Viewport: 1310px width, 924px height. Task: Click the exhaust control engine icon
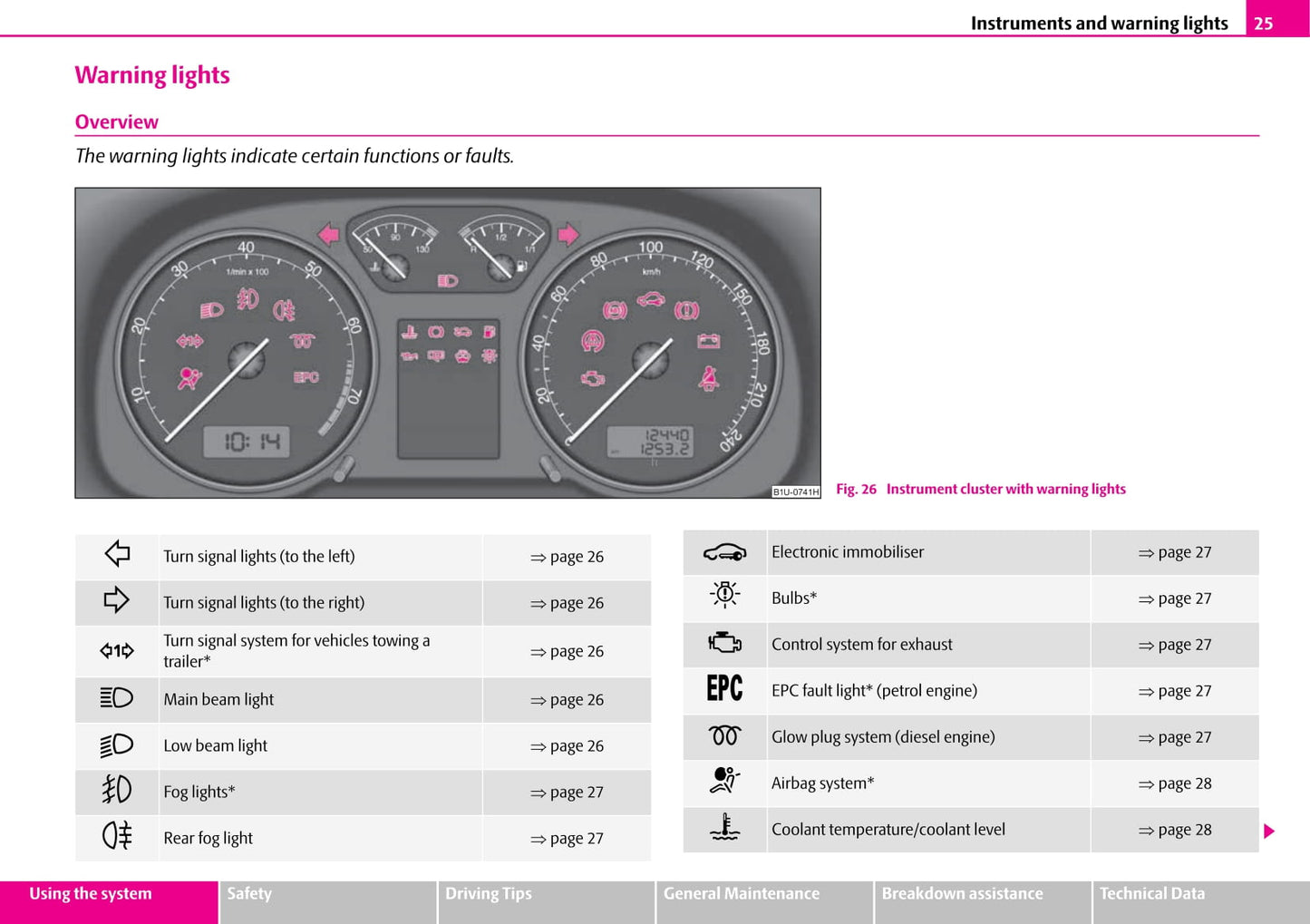coord(724,643)
